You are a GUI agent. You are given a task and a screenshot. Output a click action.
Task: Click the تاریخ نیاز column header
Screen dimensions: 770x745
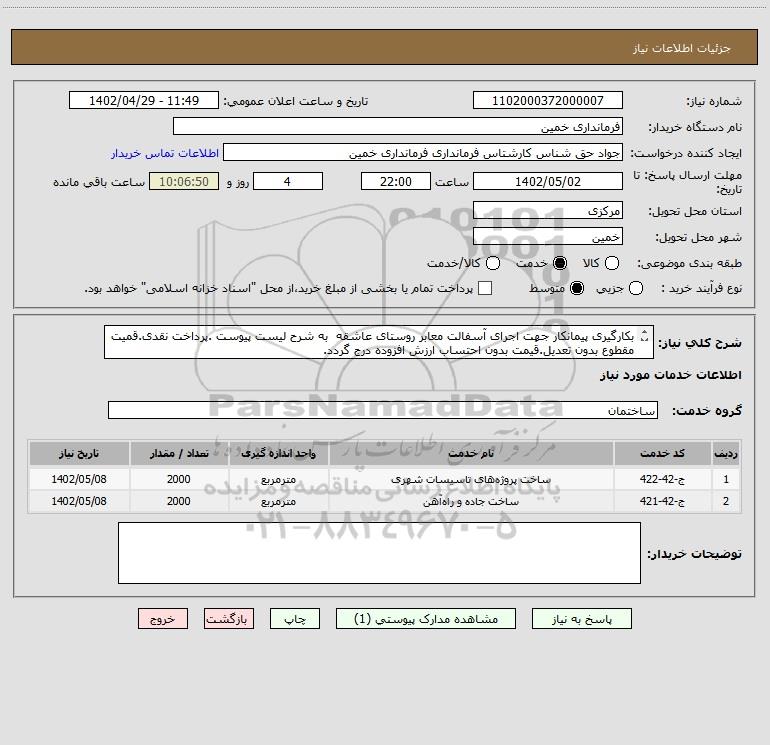pyautogui.click(x=79, y=453)
